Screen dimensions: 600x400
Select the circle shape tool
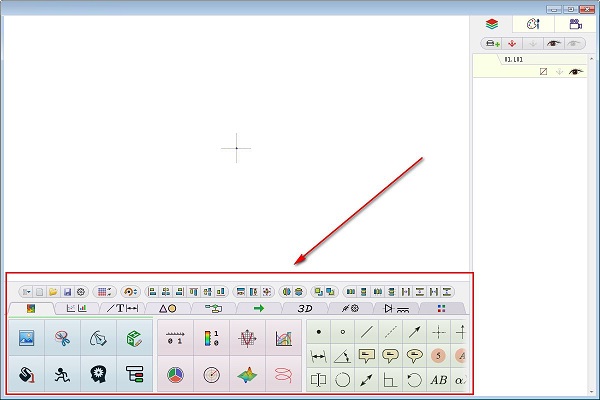pos(343,380)
